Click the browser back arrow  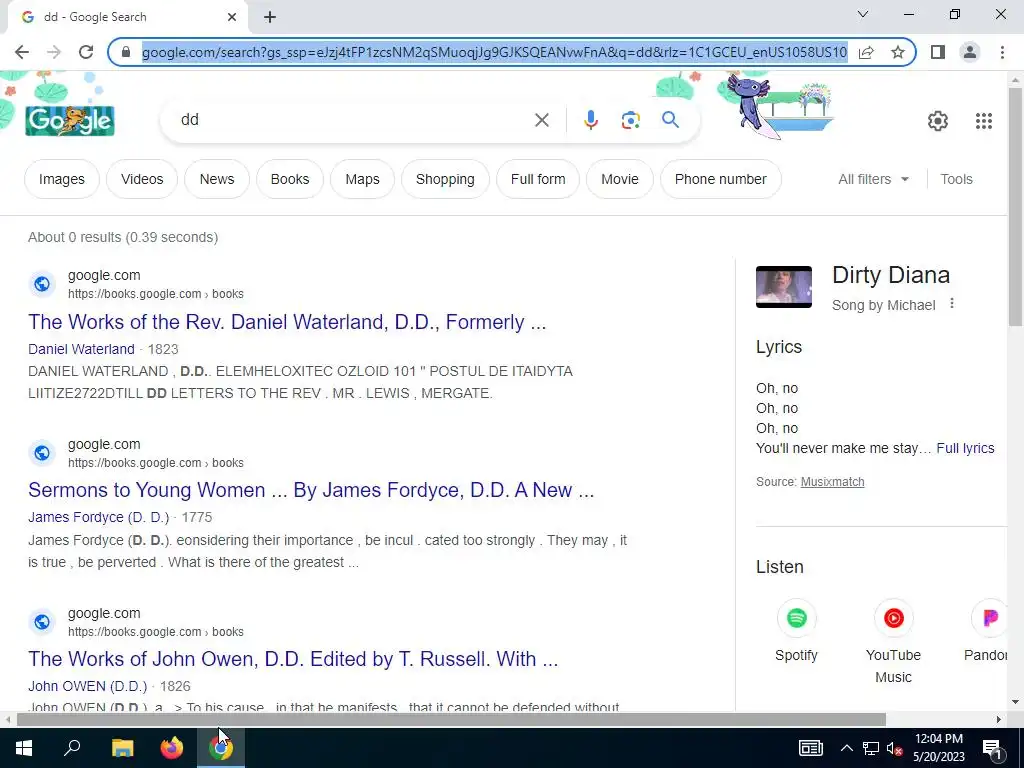pyautogui.click(x=22, y=52)
